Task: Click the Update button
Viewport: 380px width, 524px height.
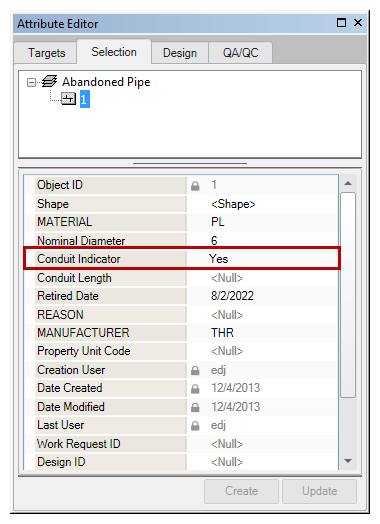Action: (320, 491)
